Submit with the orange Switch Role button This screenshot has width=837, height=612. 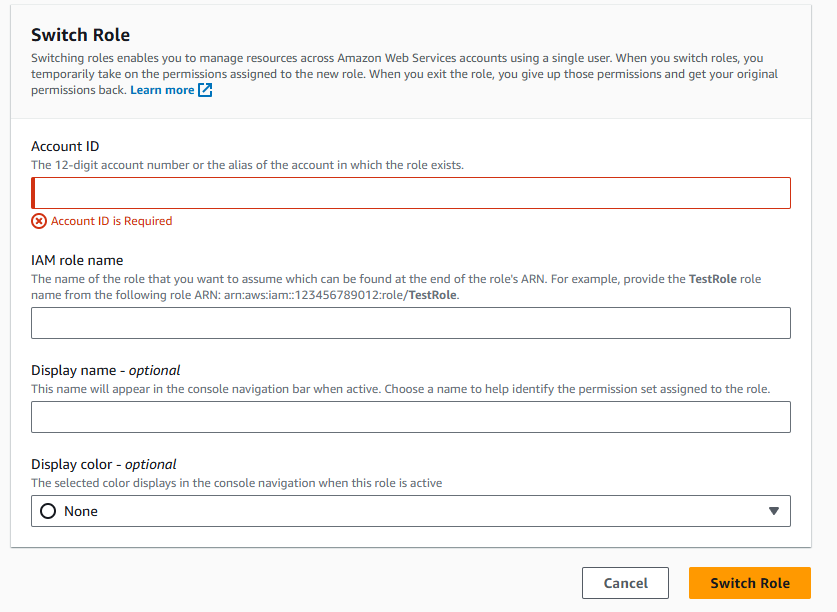coord(749,583)
